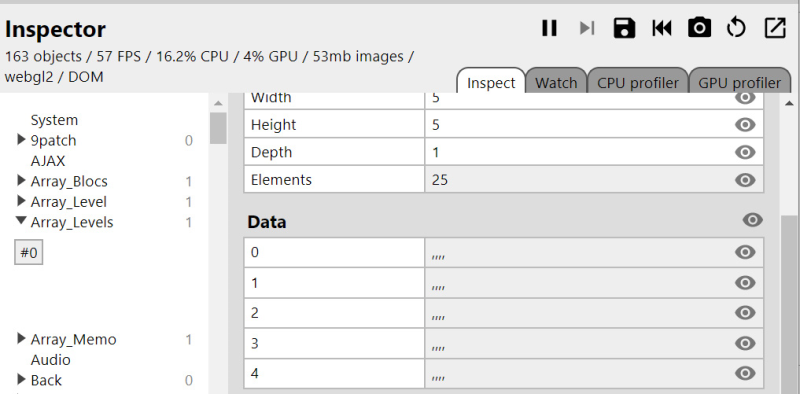The image size is (800, 394).
Task: Collapse the Array_Levels object tree
Action: pos(21,221)
